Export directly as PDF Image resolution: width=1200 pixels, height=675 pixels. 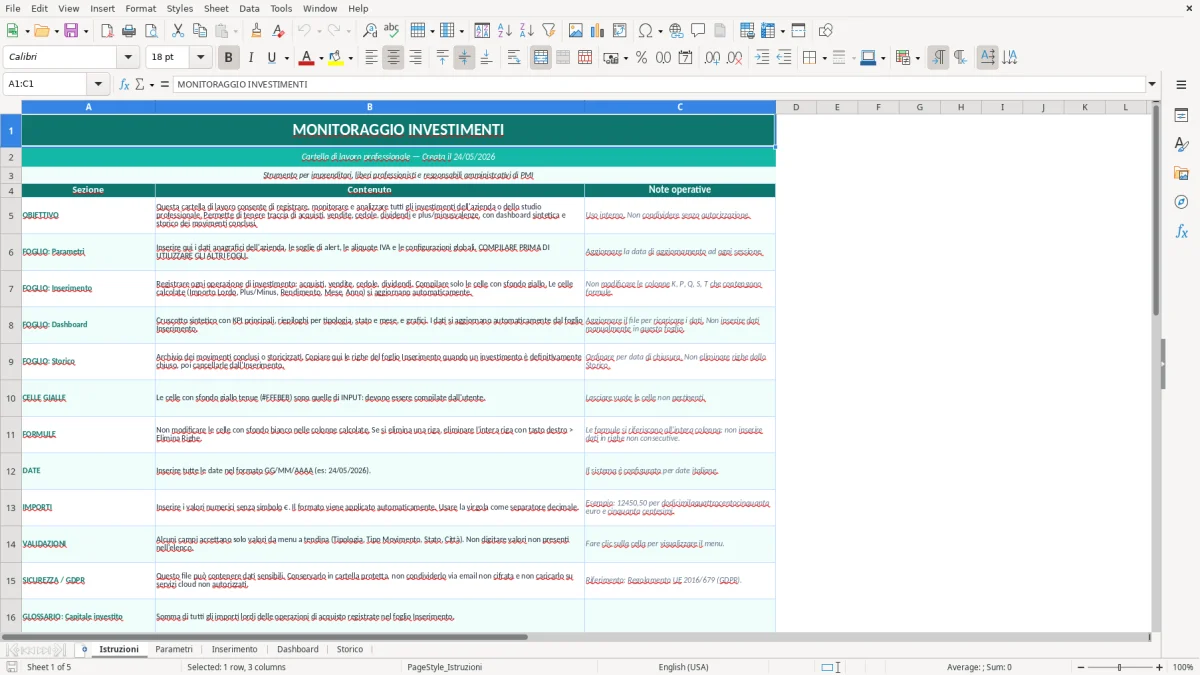[106, 31]
